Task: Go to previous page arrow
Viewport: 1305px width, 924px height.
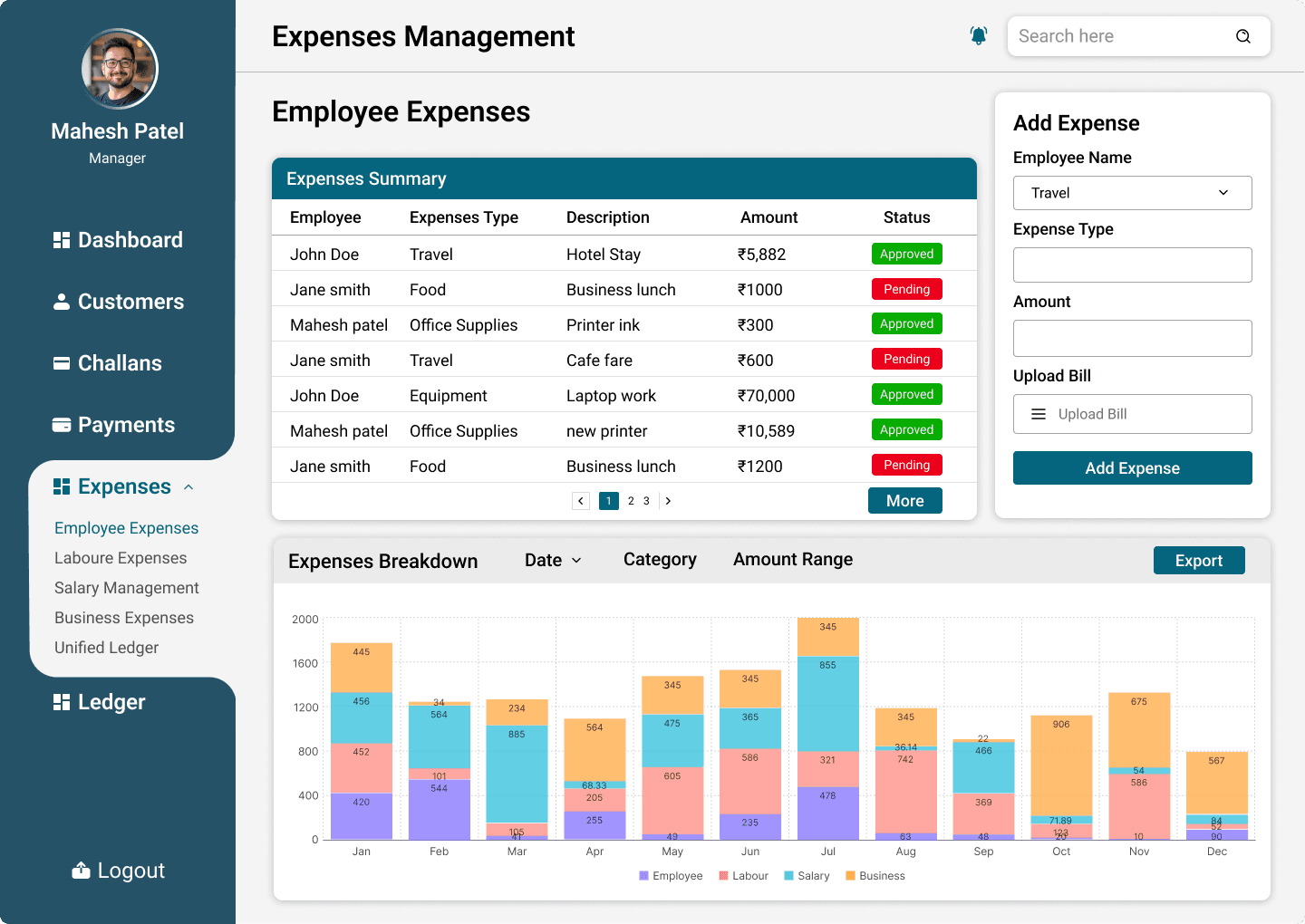Action: [581, 501]
